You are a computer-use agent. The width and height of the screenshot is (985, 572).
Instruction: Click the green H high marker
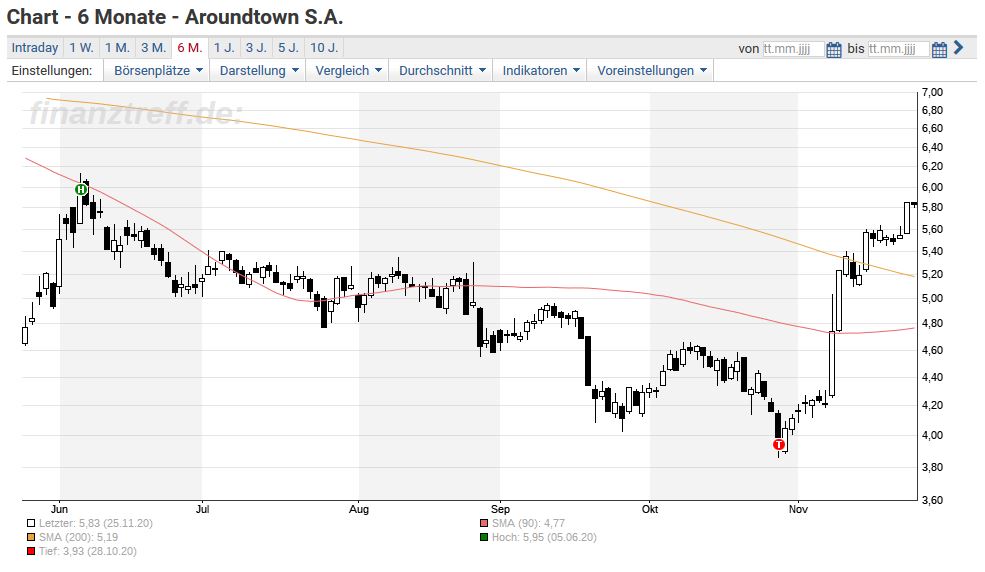coord(81,189)
